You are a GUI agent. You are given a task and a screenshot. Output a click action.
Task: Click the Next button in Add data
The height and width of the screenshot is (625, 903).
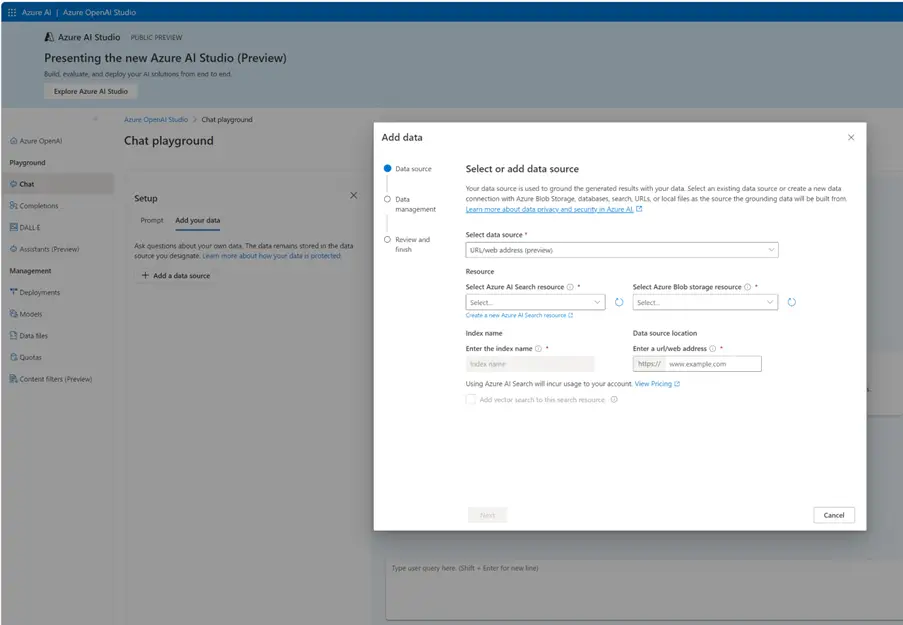coord(487,515)
